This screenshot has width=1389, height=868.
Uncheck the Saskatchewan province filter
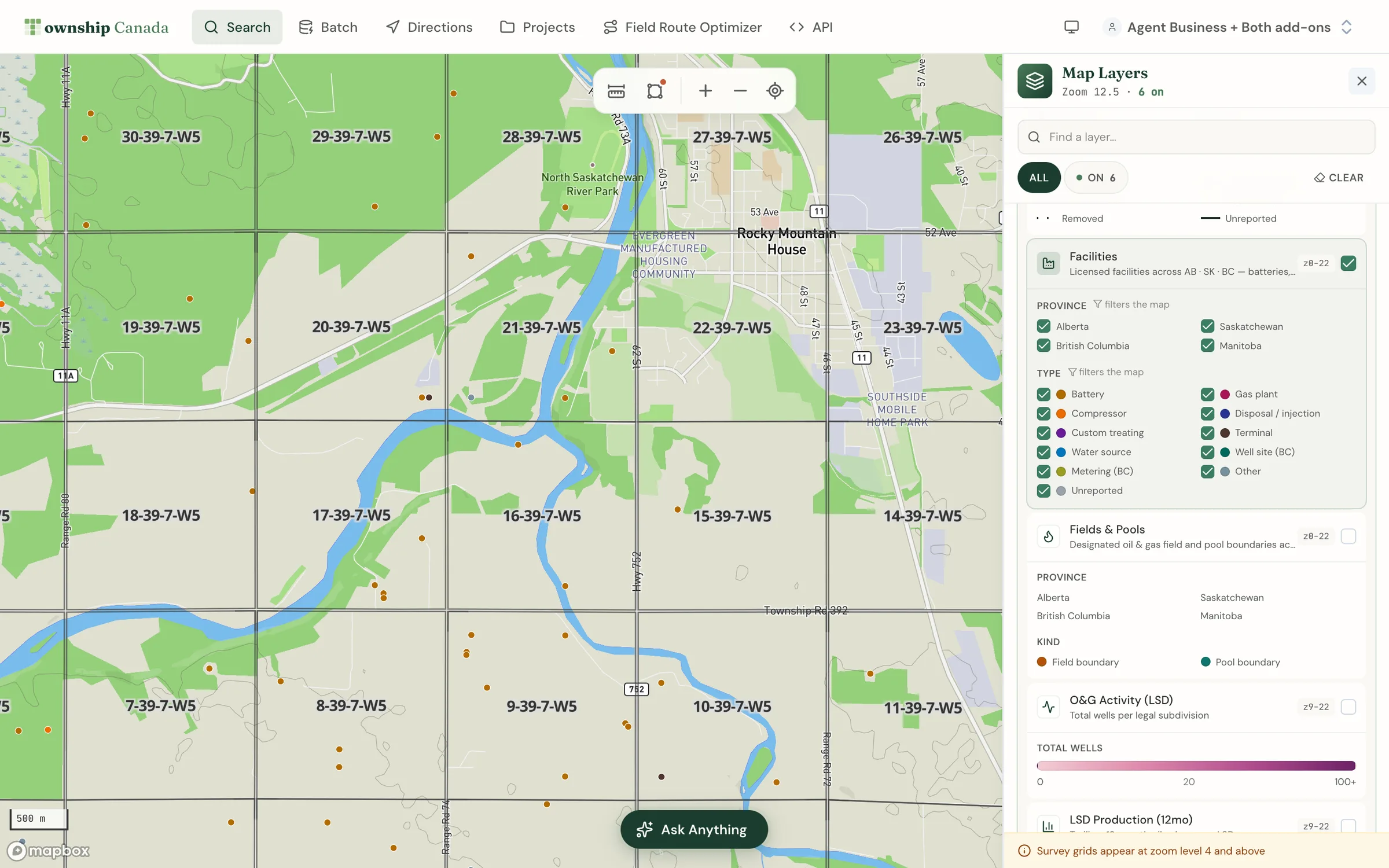pyautogui.click(x=1207, y=326)
